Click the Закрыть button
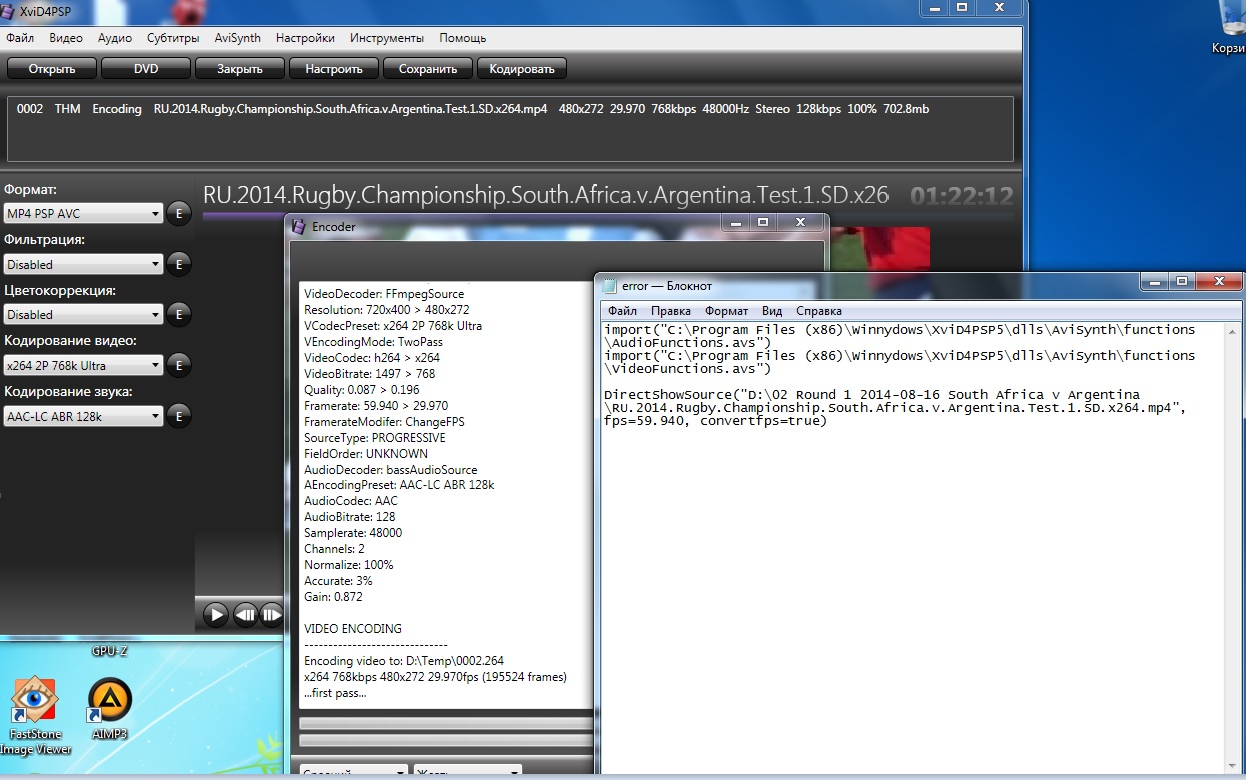1246x780 pixels. pyautogui.click(x=240, y=69)
